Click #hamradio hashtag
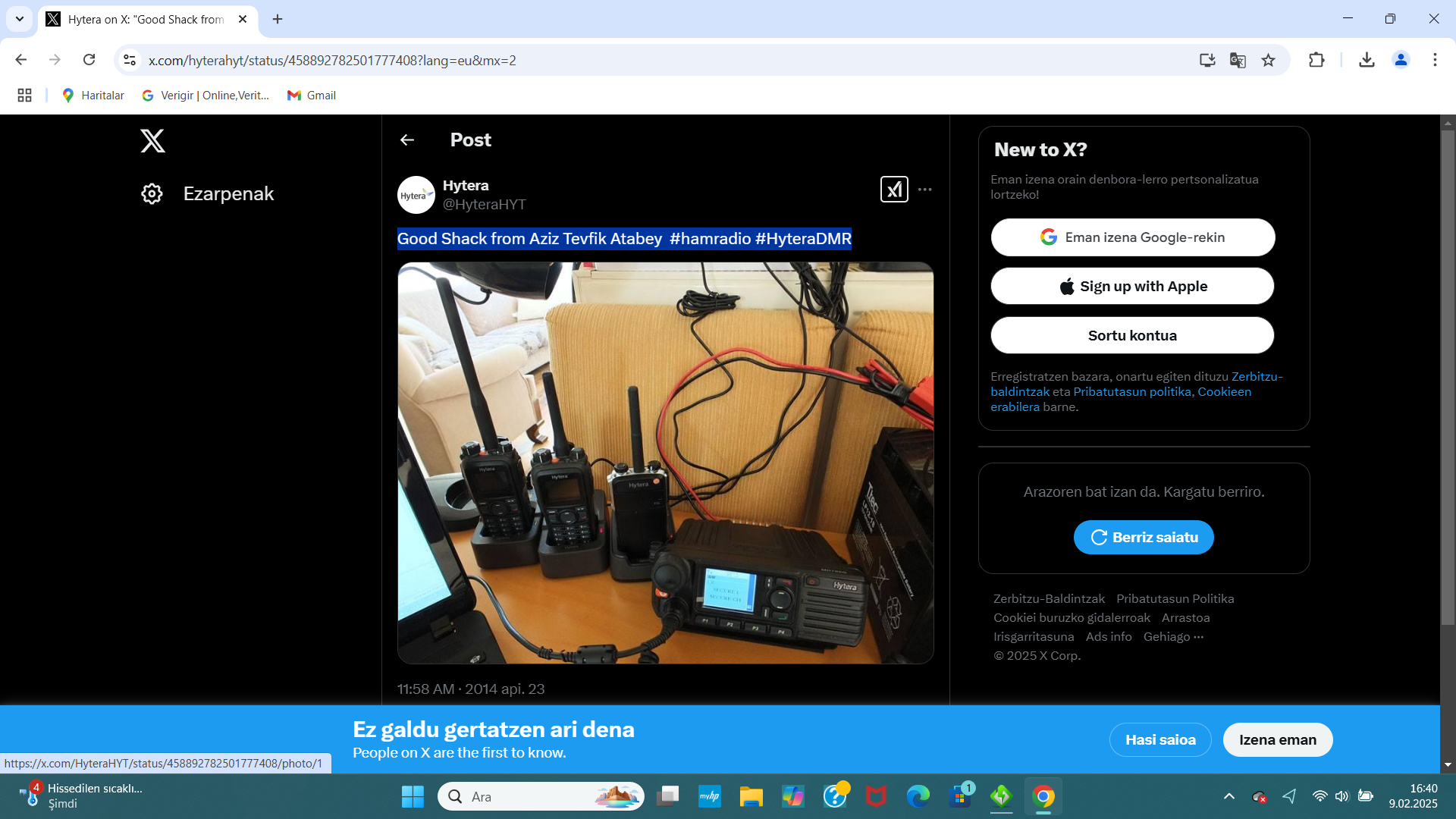The width and height of the screenshot is (1456, 819). click(x=711, y=238)
